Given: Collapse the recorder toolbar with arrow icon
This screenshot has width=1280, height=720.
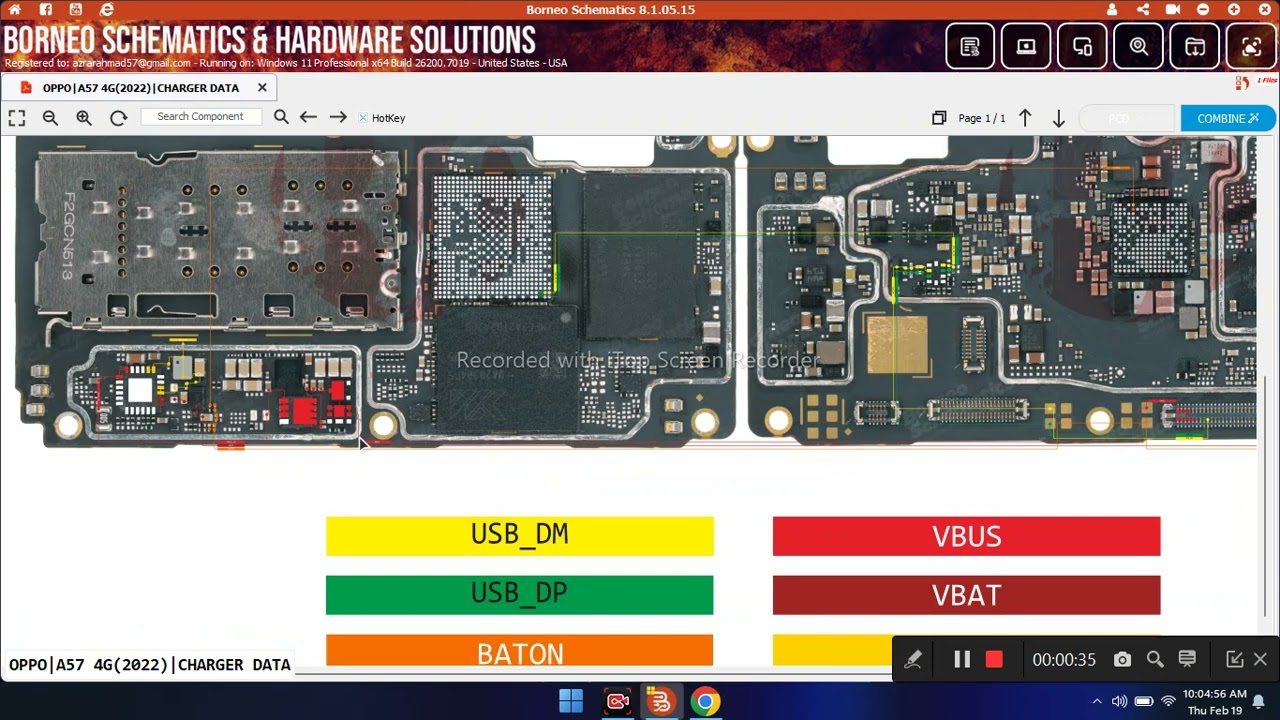Looking at the screenshot, I should (x=1234, y=659).
